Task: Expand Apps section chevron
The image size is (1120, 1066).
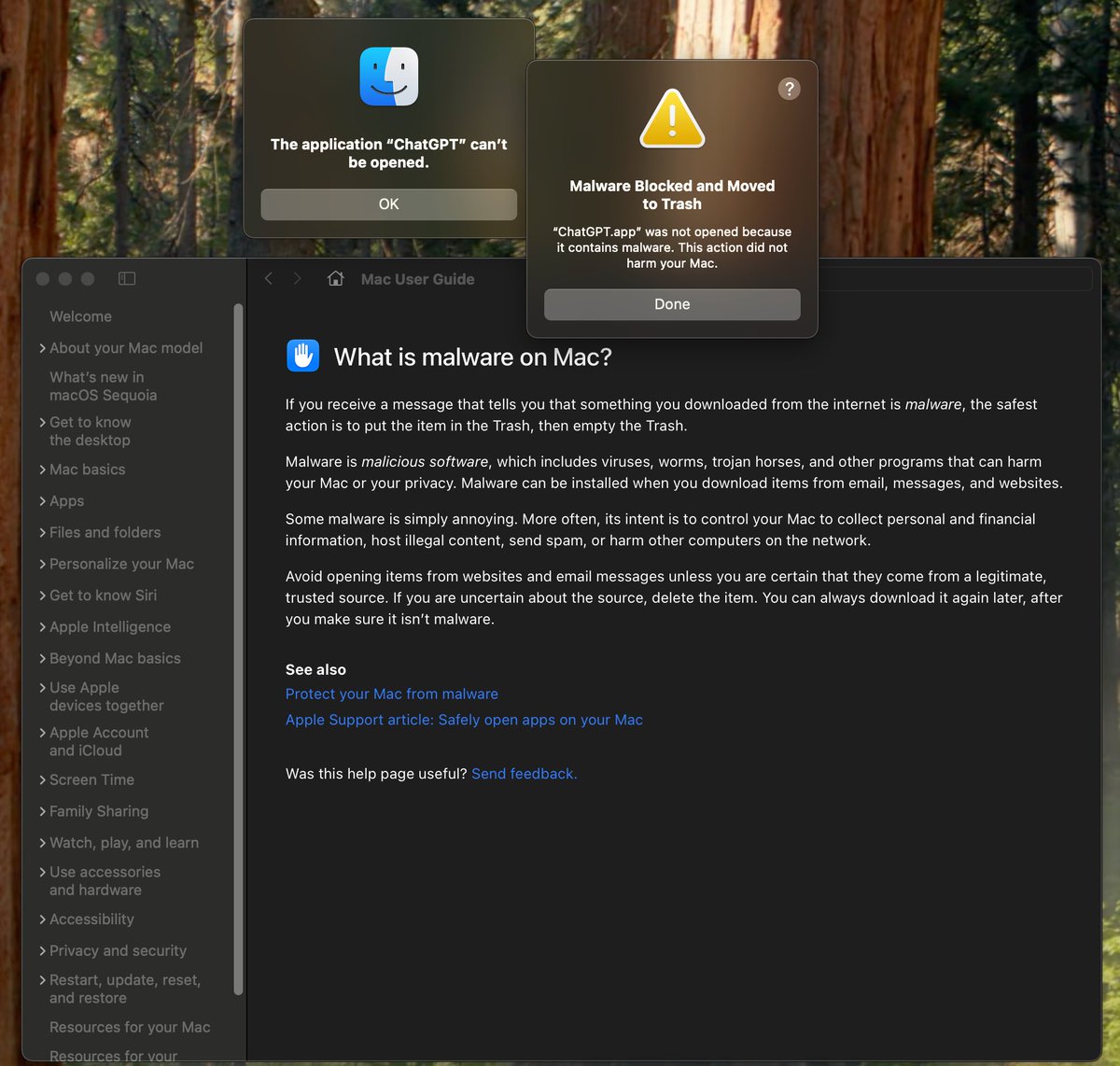Action: point(43,501)
